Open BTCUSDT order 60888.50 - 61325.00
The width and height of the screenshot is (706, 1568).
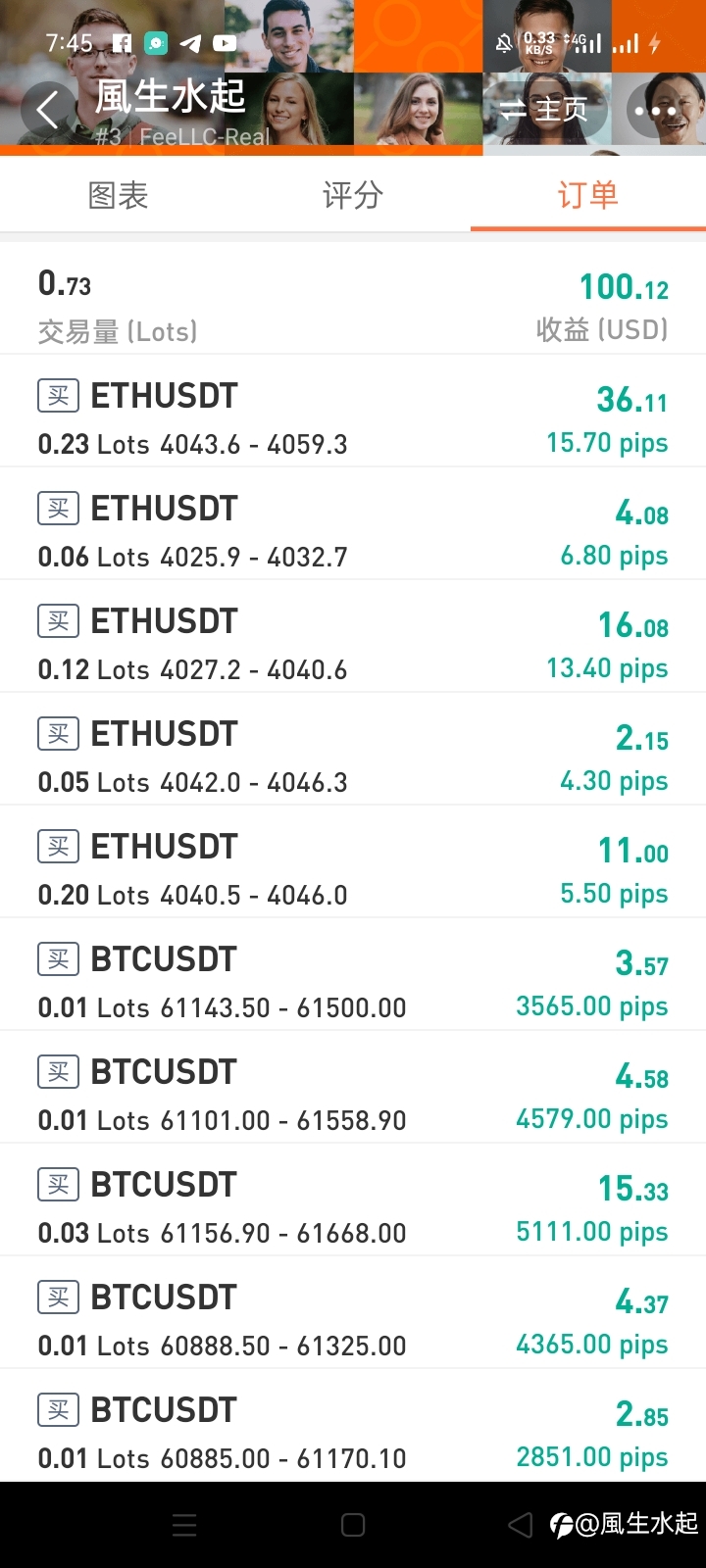pyautogui.click(x=353, y=1312)
